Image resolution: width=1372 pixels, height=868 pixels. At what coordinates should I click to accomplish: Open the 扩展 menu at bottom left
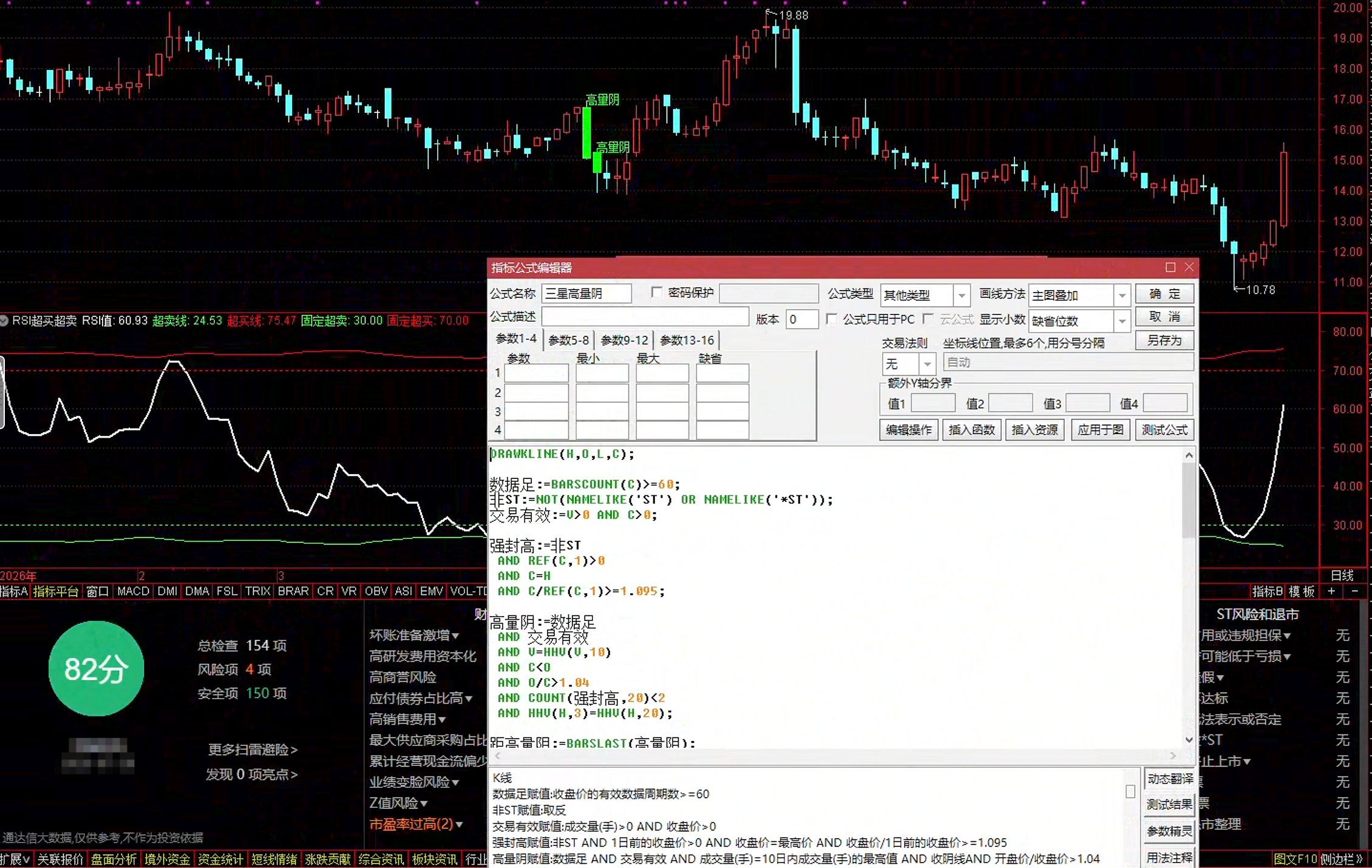pos(15,860)
